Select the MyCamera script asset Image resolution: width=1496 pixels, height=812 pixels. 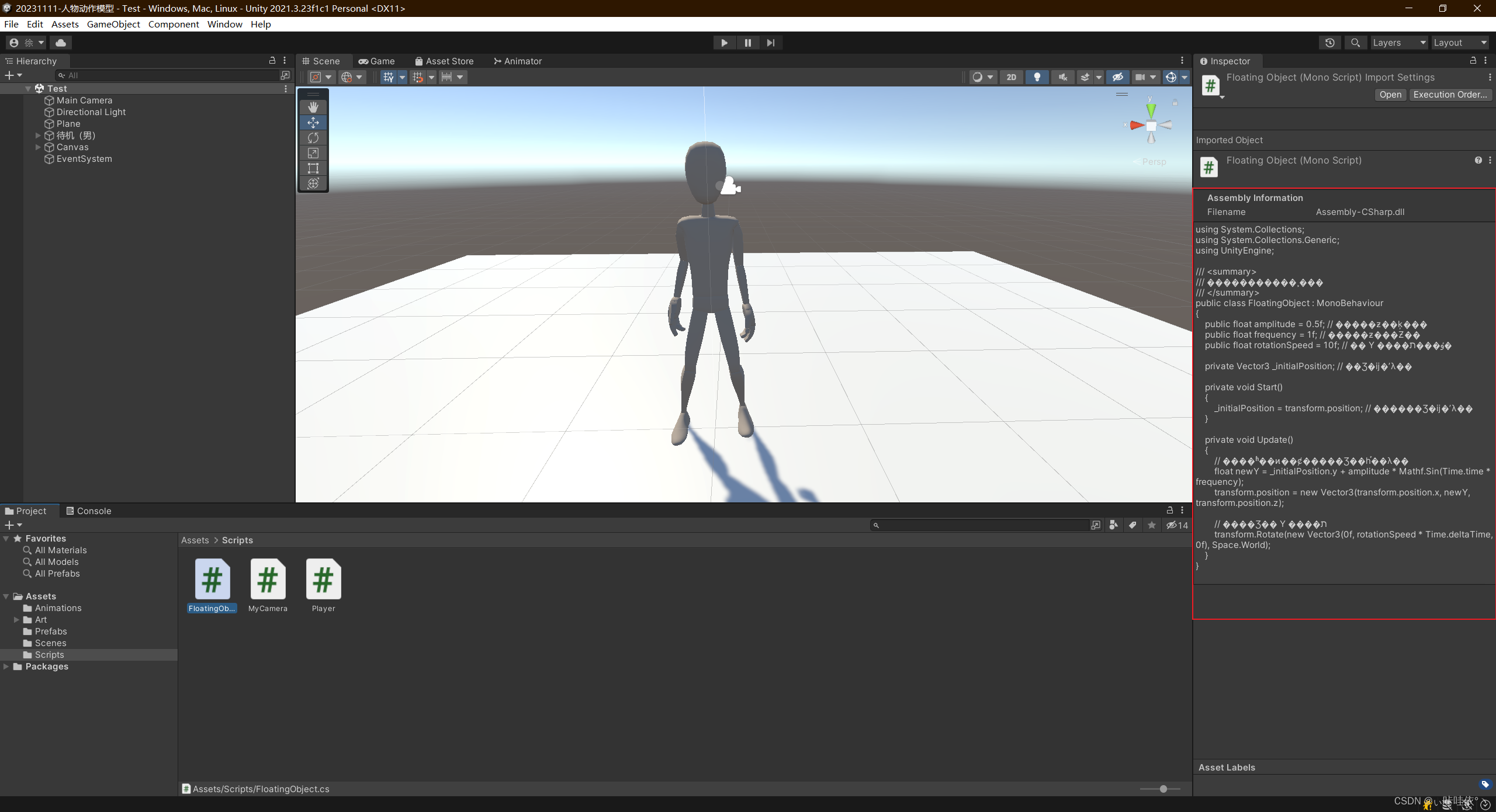pos(268,585)
